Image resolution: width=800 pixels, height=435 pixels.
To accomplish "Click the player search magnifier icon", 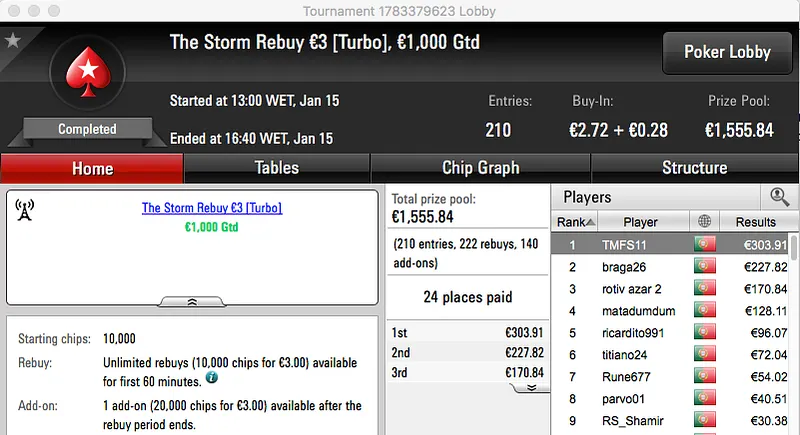I will point(779,197).
